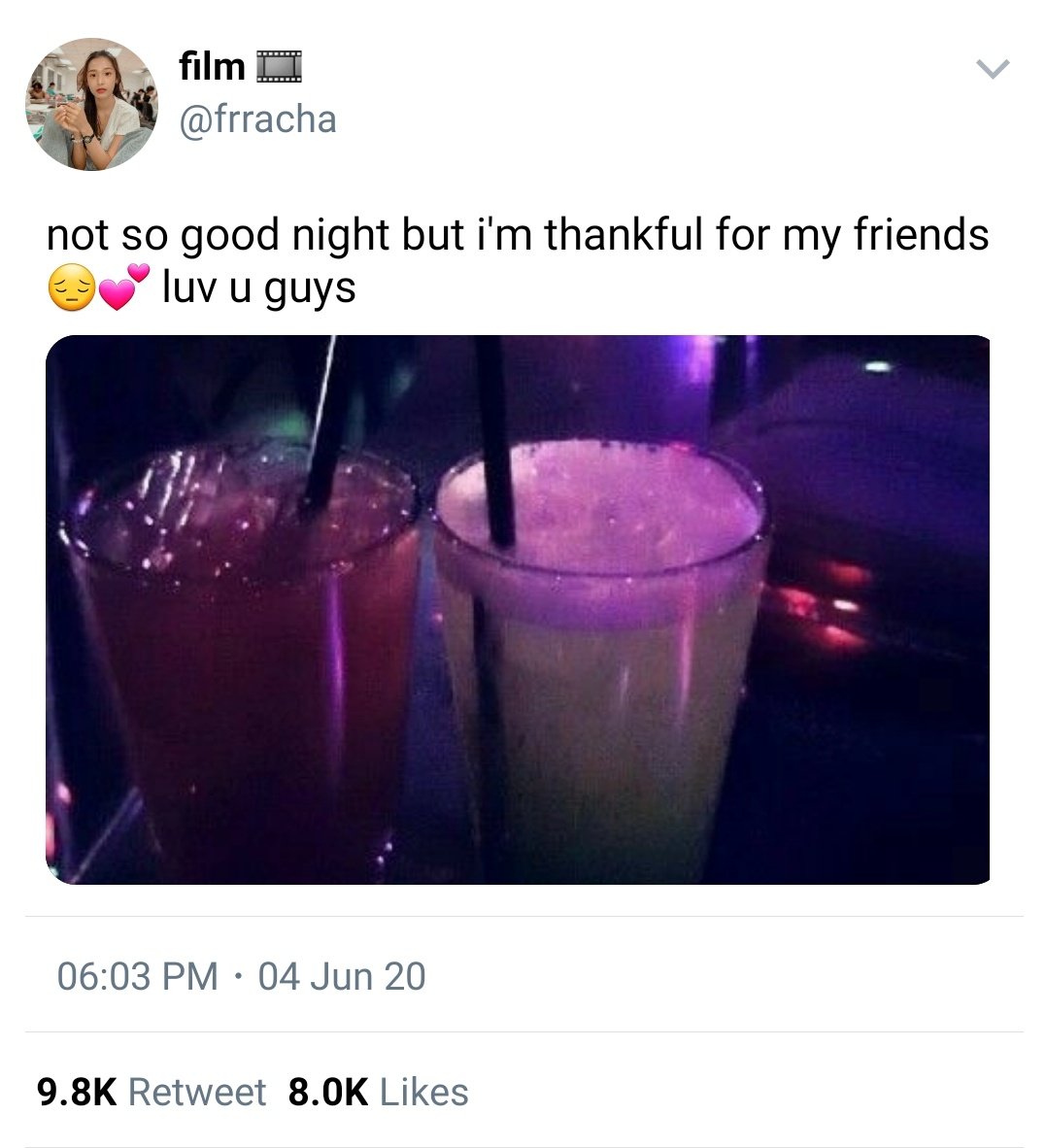Open the @frracha handle link
1046x1148 pixels.
click(257, 119)
